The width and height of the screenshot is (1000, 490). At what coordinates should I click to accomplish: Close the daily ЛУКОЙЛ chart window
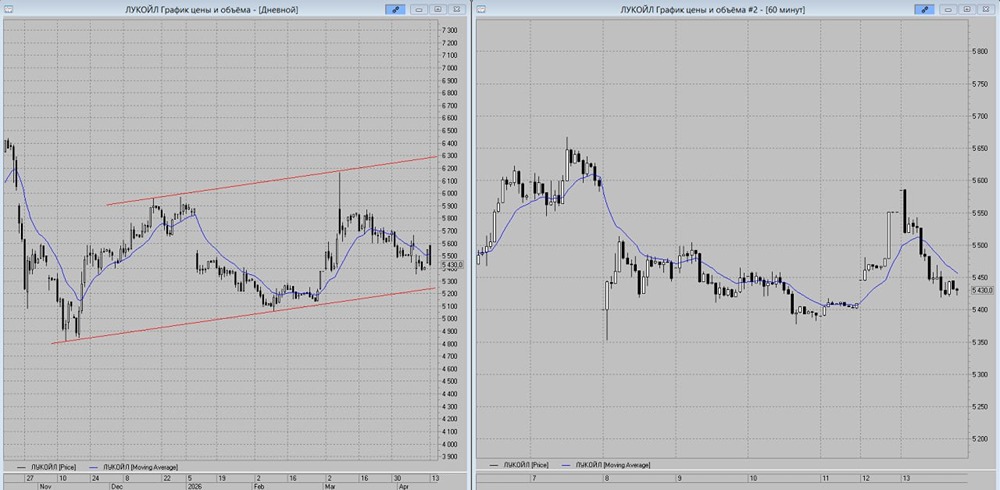point(457,10)
